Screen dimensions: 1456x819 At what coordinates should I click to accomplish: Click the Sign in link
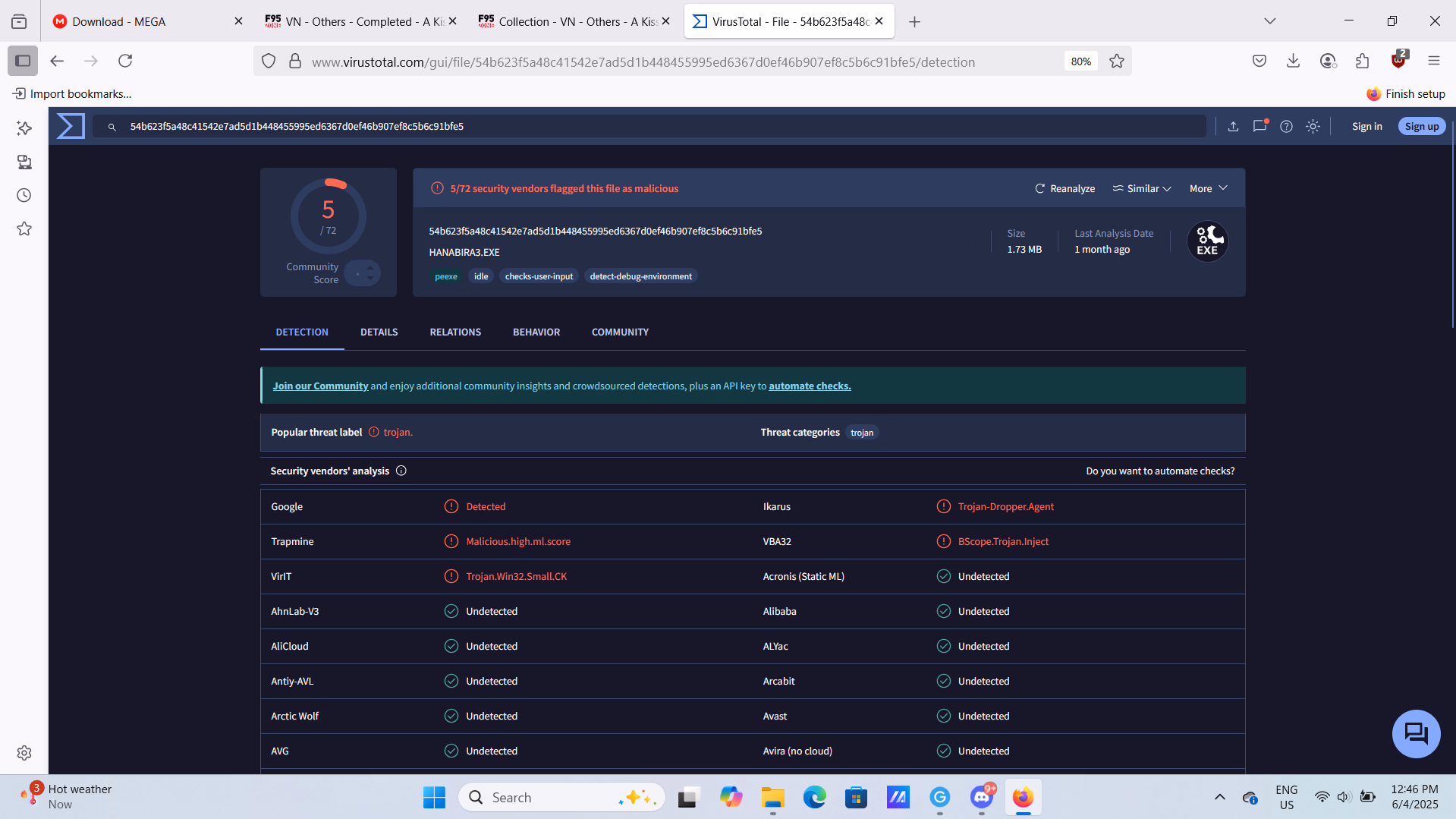click(x=1366, y=126)
